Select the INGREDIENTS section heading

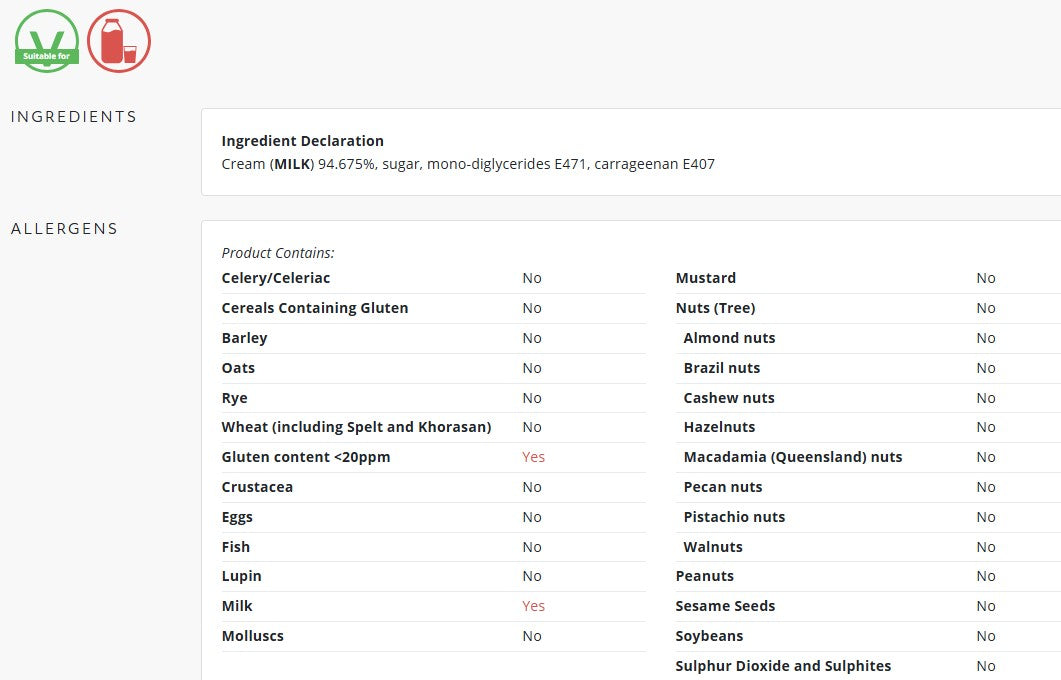(74, 117)
